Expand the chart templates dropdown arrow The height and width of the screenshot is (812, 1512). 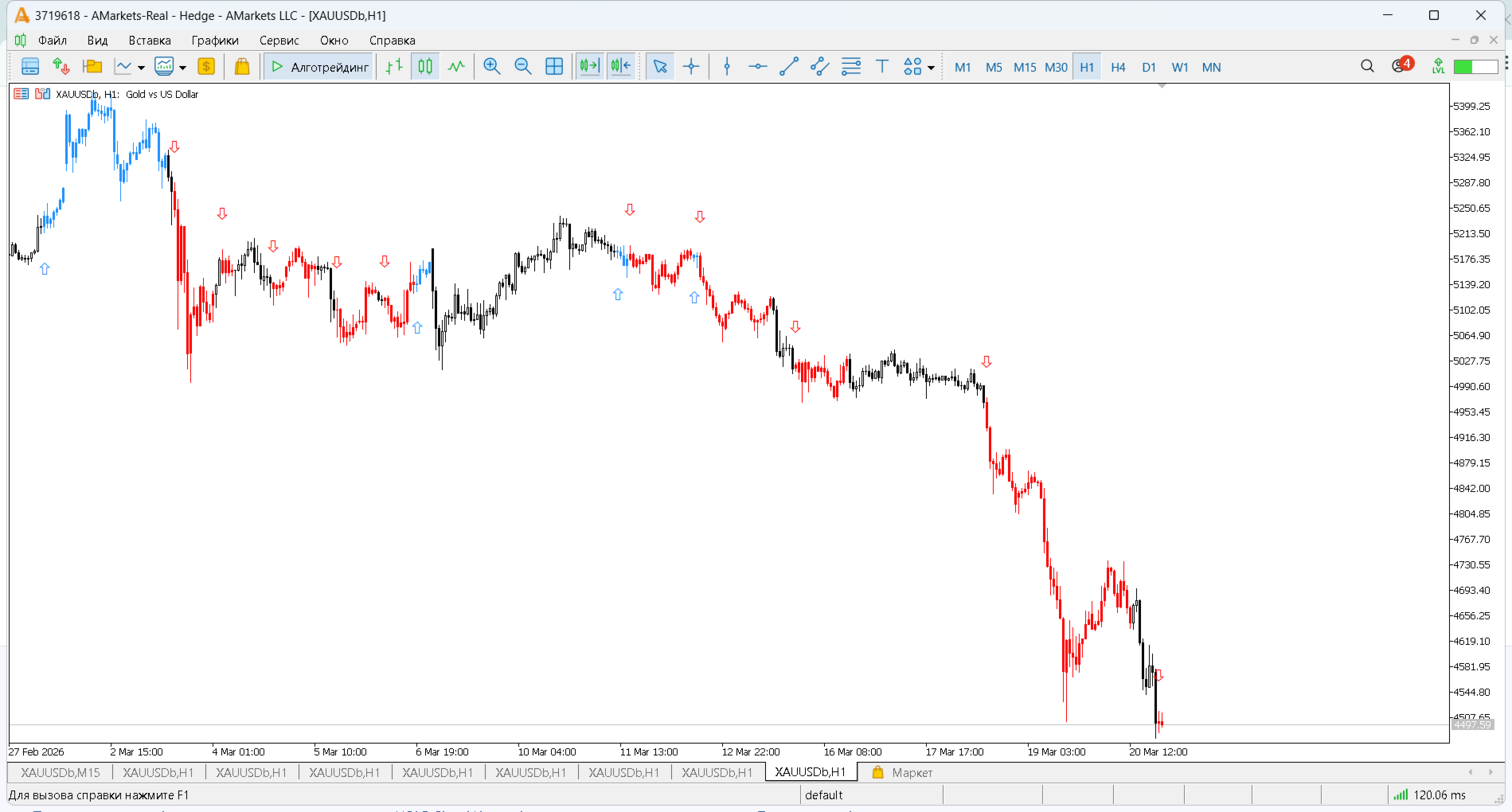pos(141,68)
